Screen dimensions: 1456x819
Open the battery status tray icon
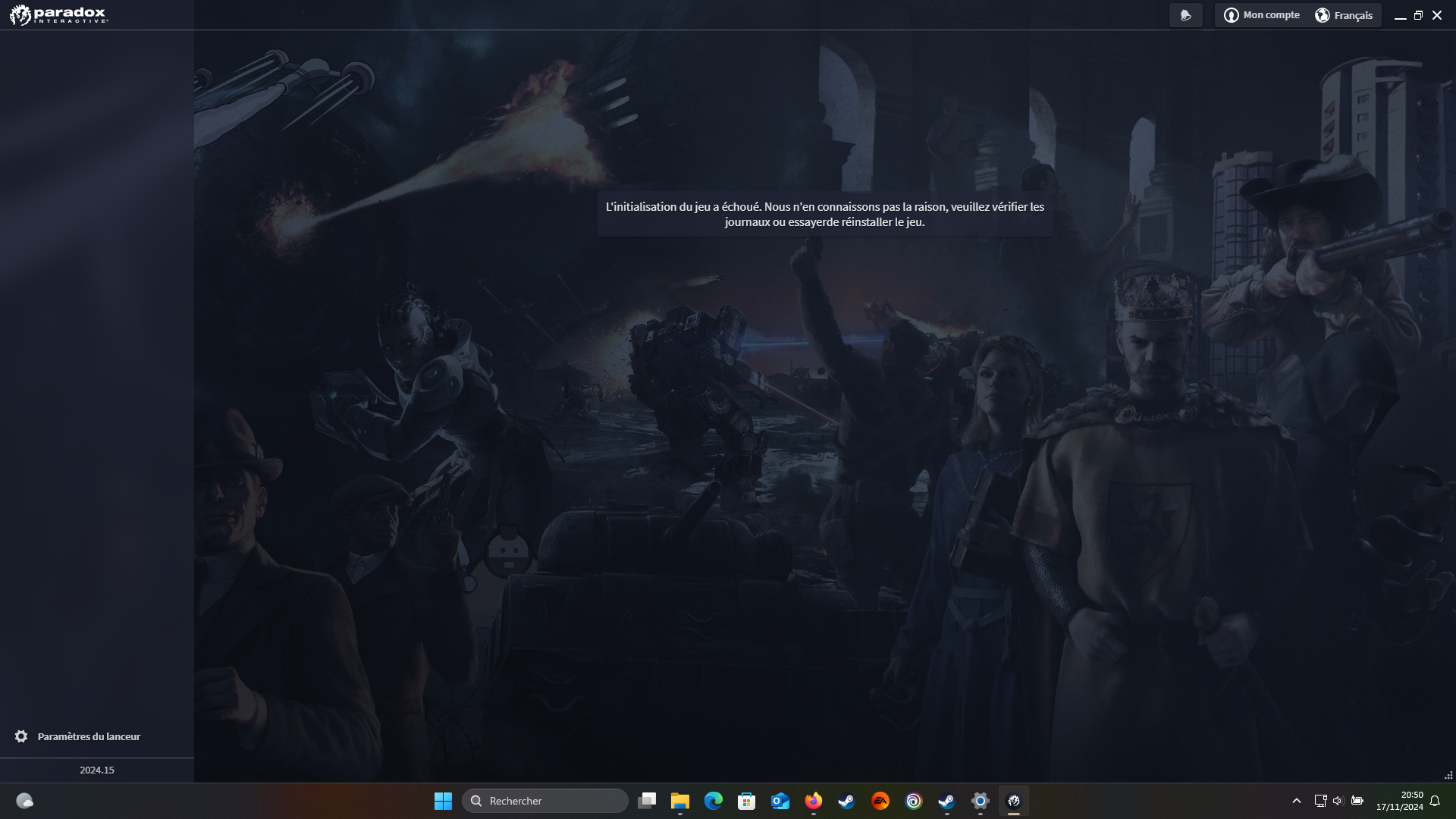[1357, 801]
